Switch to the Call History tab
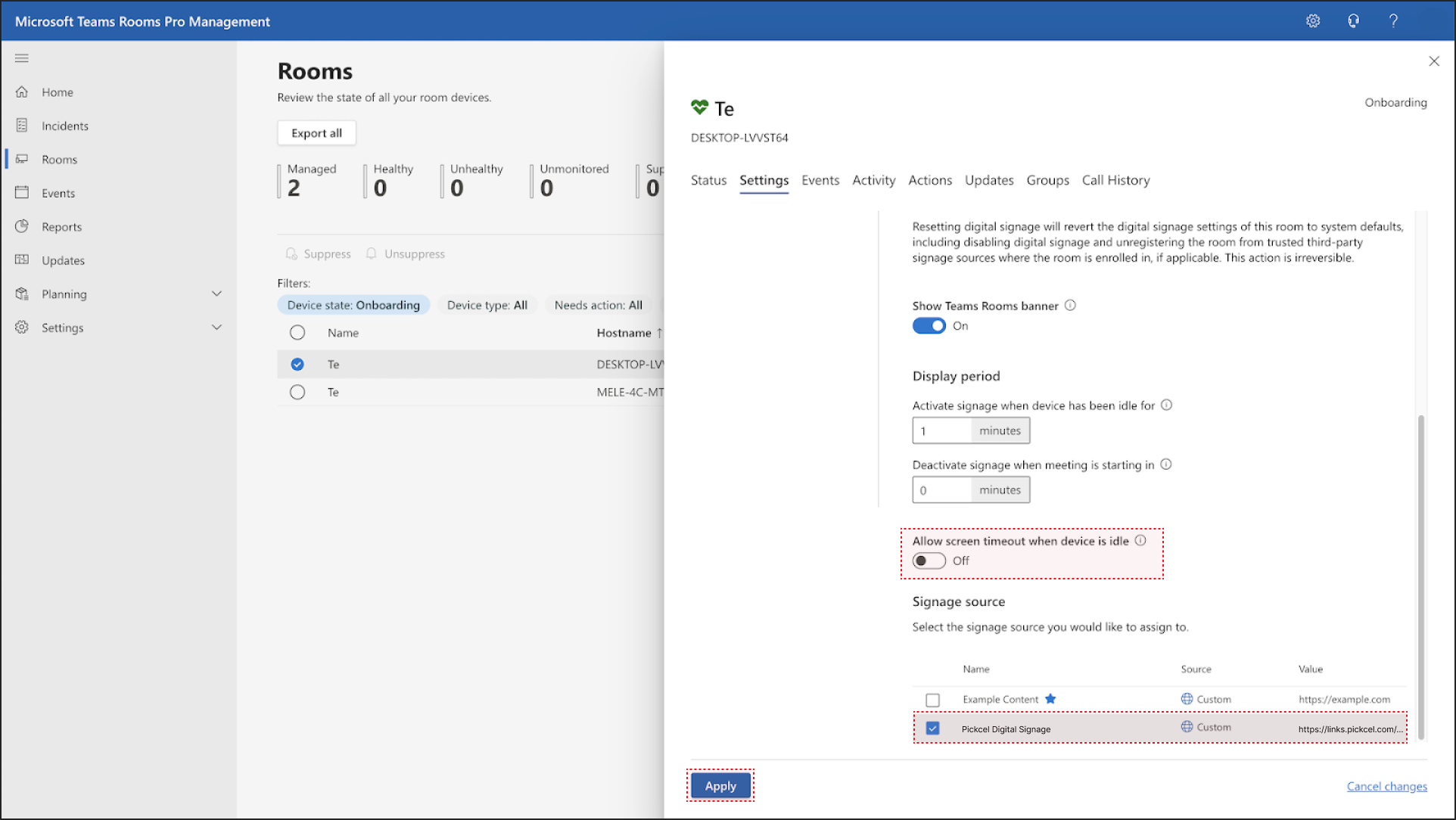 pyautogui.click(x=1115, y=180)
